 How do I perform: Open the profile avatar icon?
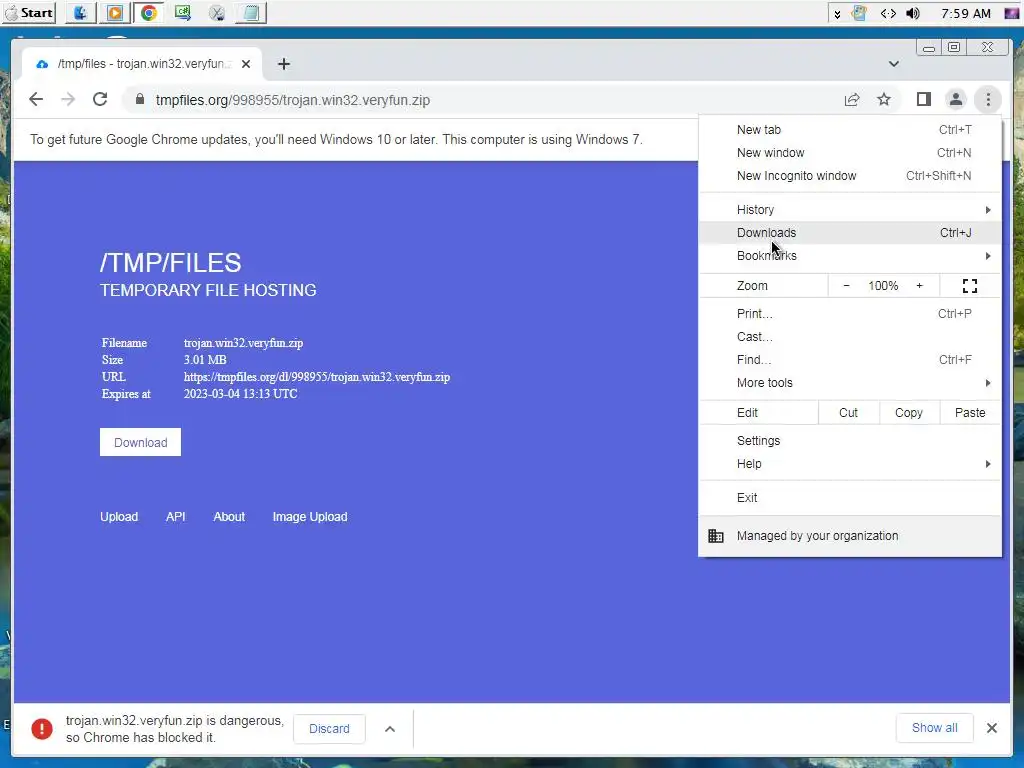(955, 99)
